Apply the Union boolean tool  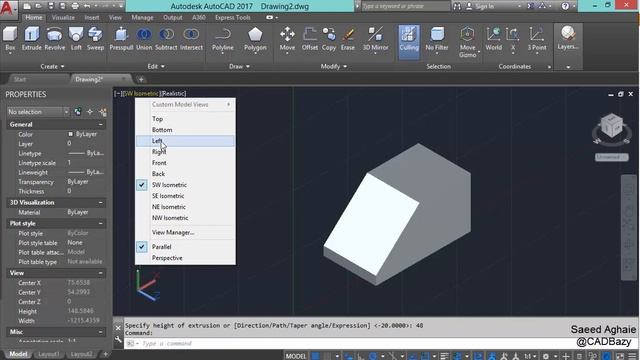pyautogui.click(x=144, y=39)
